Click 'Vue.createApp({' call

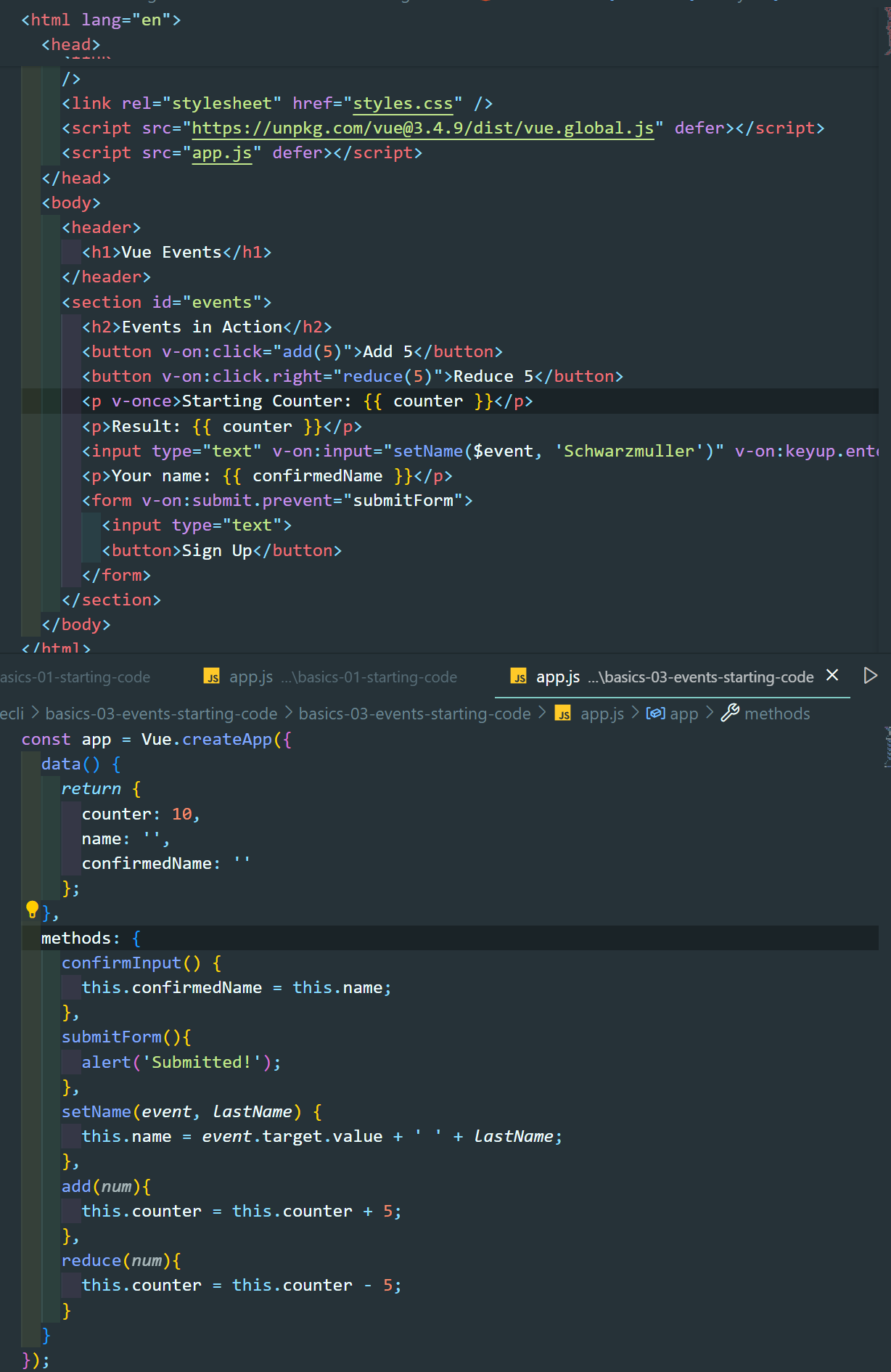[x=216, y=739]
